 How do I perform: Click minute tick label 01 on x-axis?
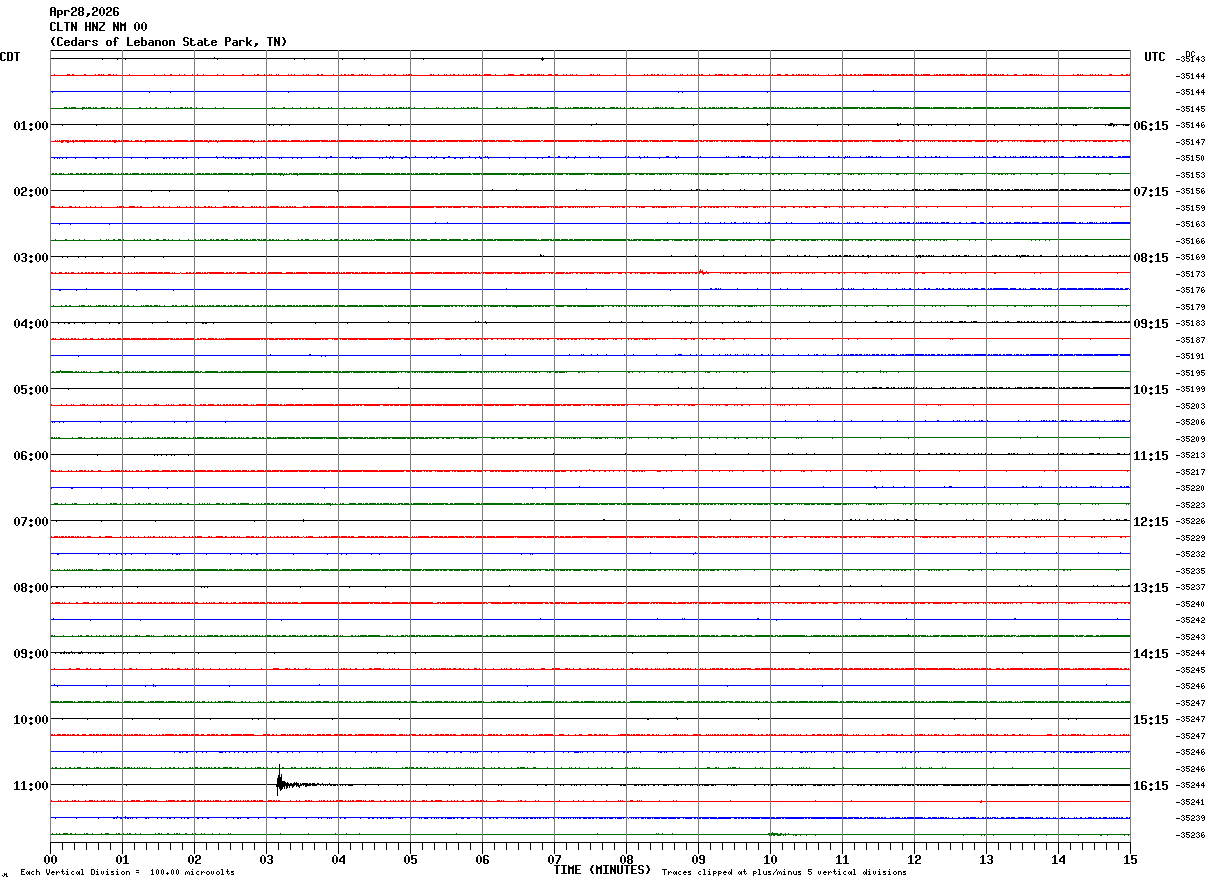pos(122,859)
